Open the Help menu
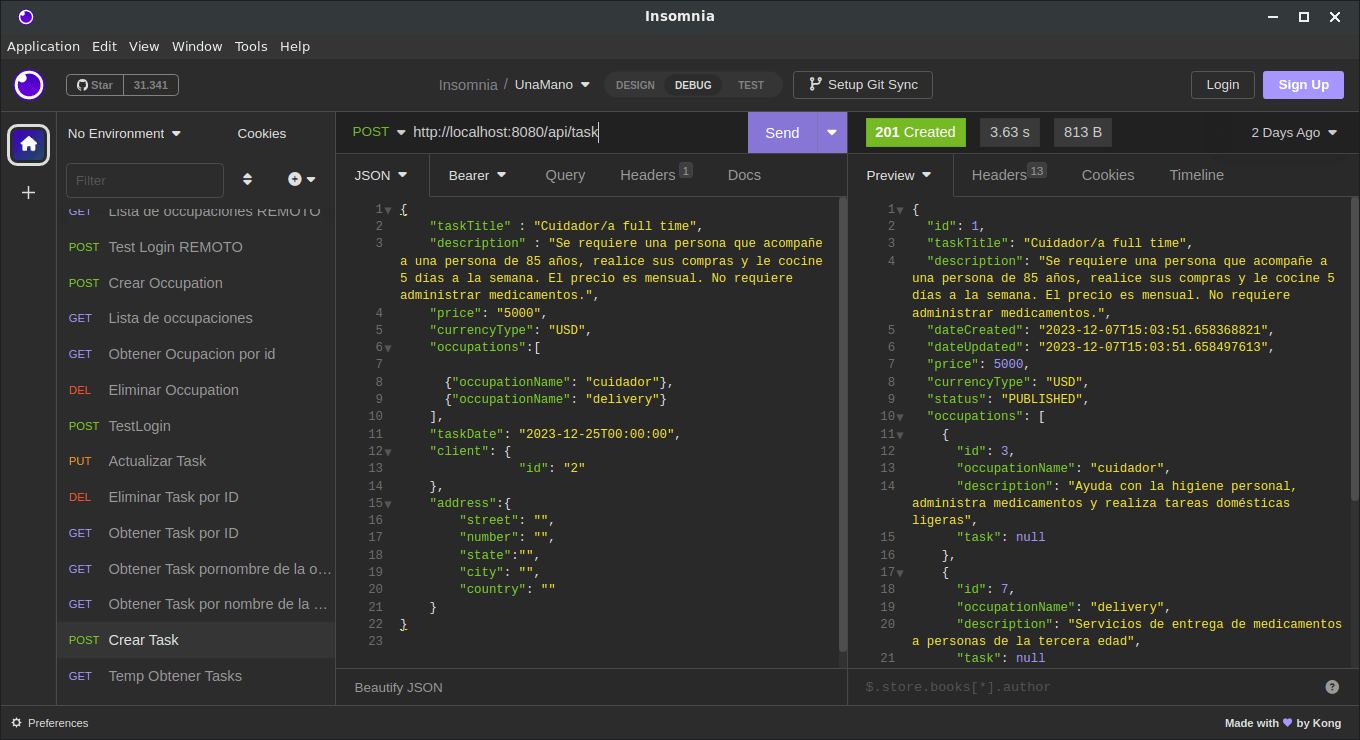The width and height of the screenshot is (1360, 740). (295, 46)
